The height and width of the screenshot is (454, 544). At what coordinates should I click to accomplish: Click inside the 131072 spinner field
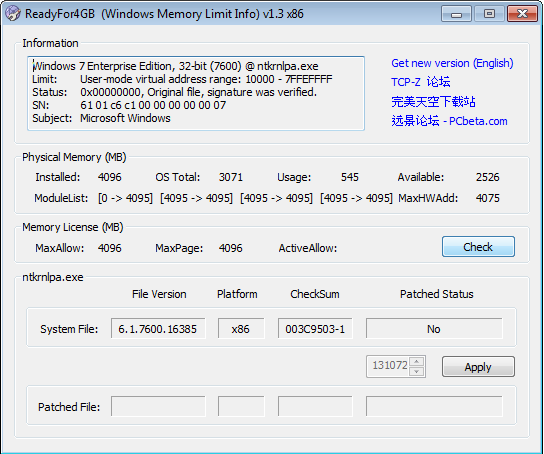pos(388,366)
